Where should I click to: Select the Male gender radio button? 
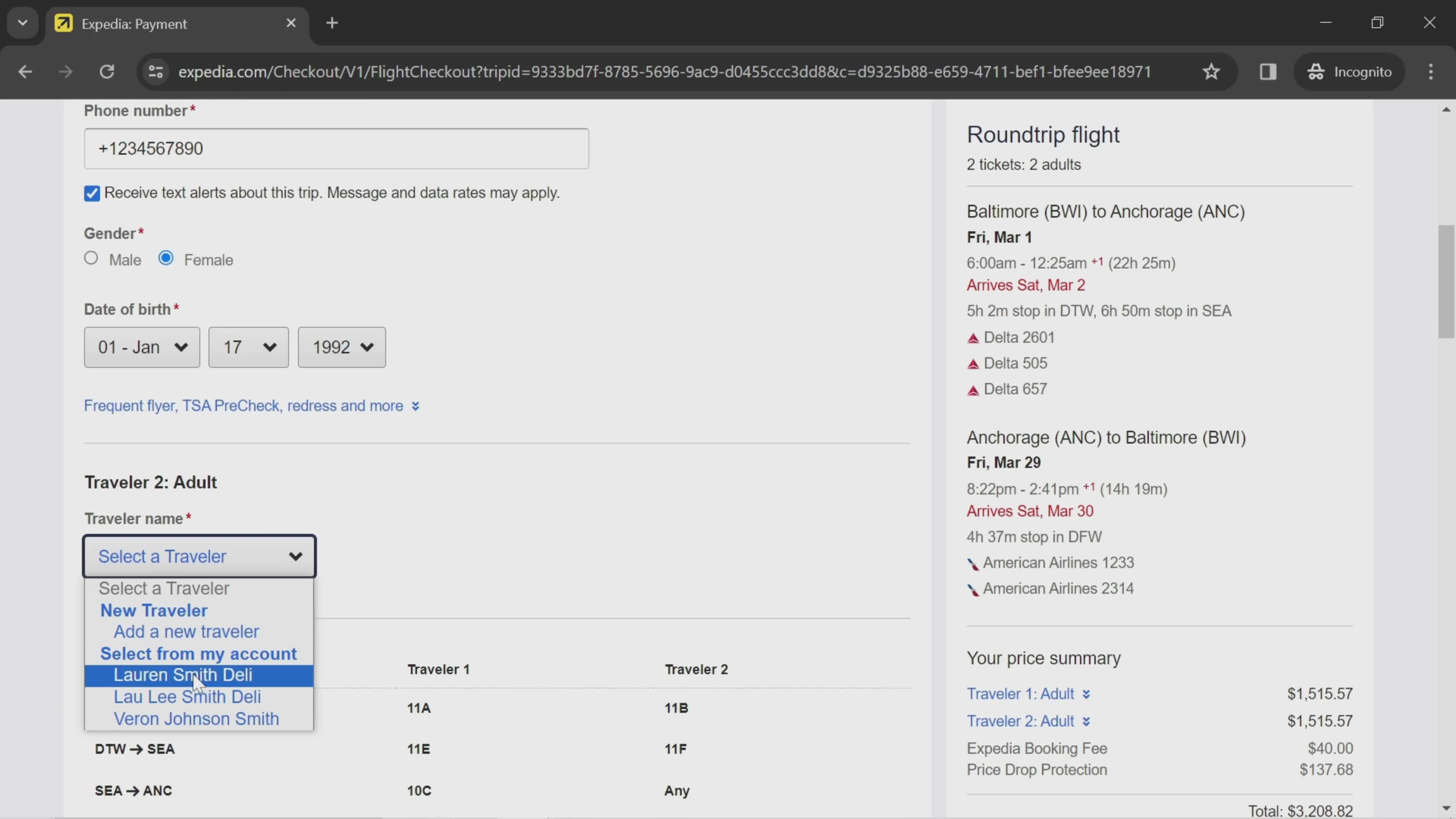tap(91, 258)
